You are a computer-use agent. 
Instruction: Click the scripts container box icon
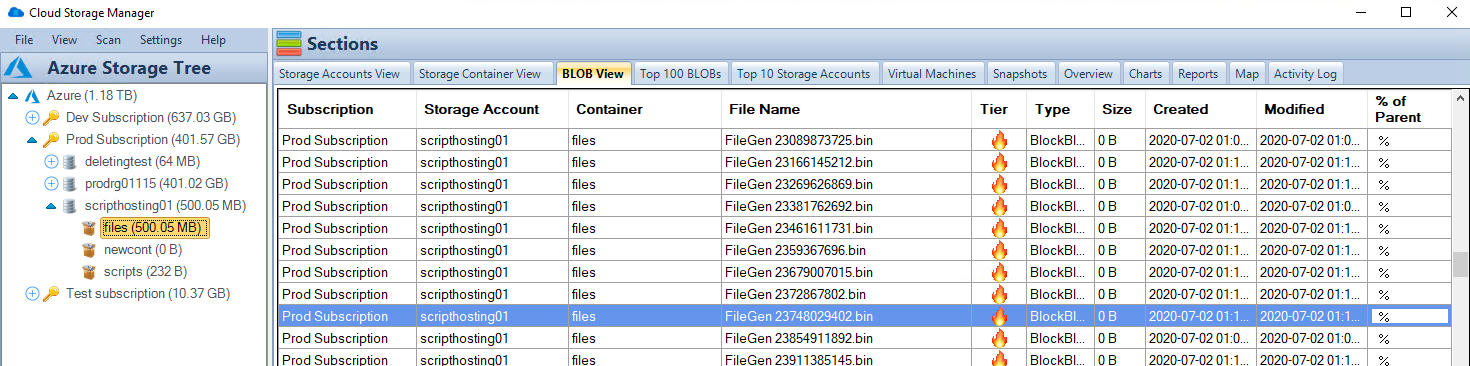click(89, 272)
